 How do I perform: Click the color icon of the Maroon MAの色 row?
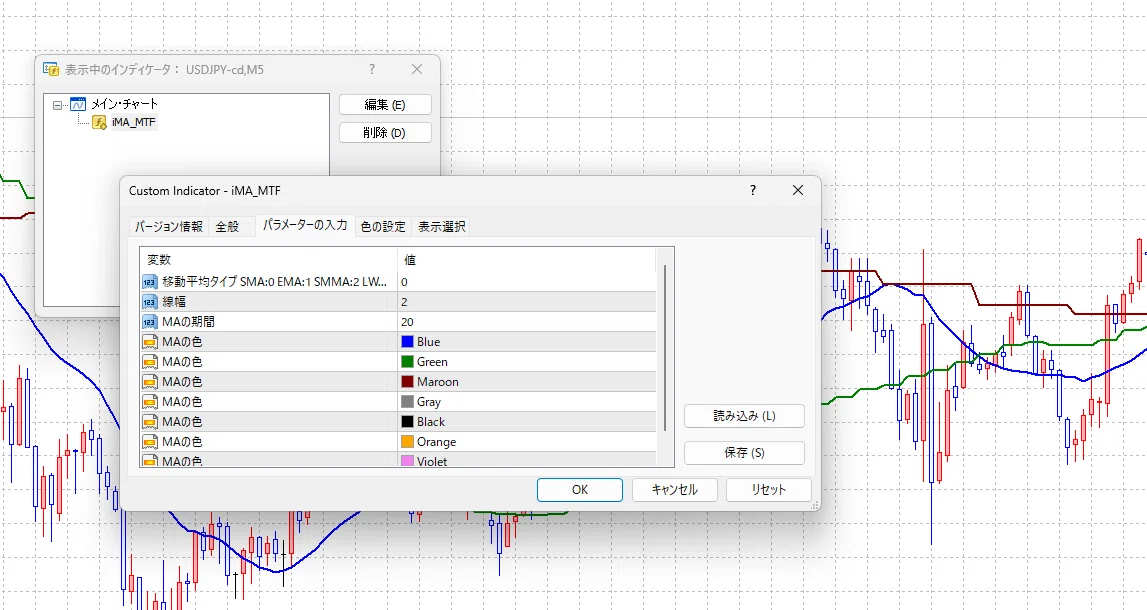click(149, 382)
